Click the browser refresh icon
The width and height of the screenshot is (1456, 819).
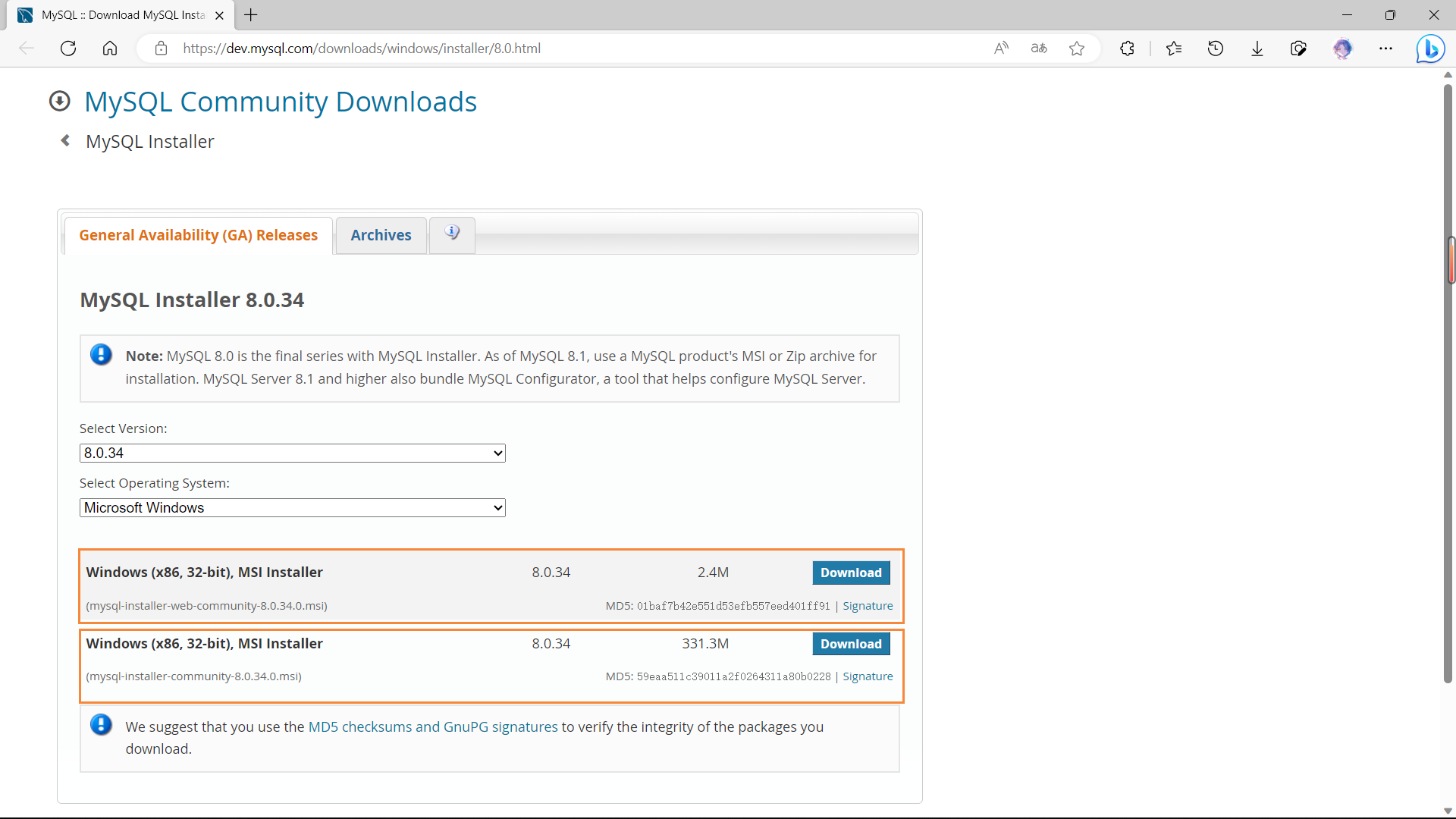68,49
